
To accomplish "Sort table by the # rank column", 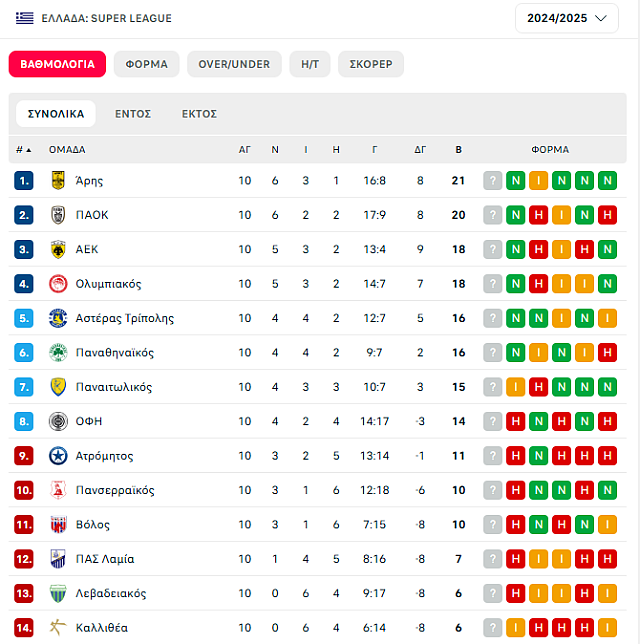I will coord(23,150).
